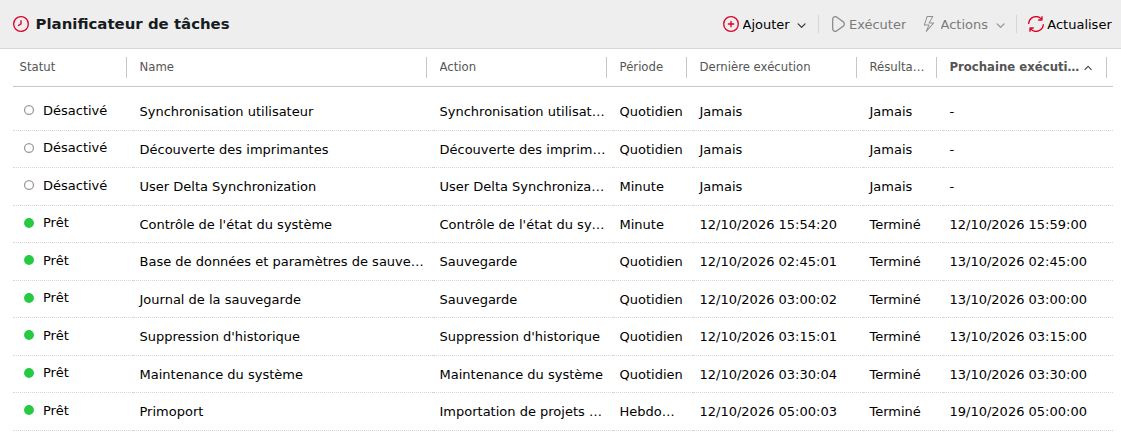The width and height of the screenshot is (1121, 439).
Task: Open the Ajouter dropdown chevron
Action: click(x=801, y=26)
